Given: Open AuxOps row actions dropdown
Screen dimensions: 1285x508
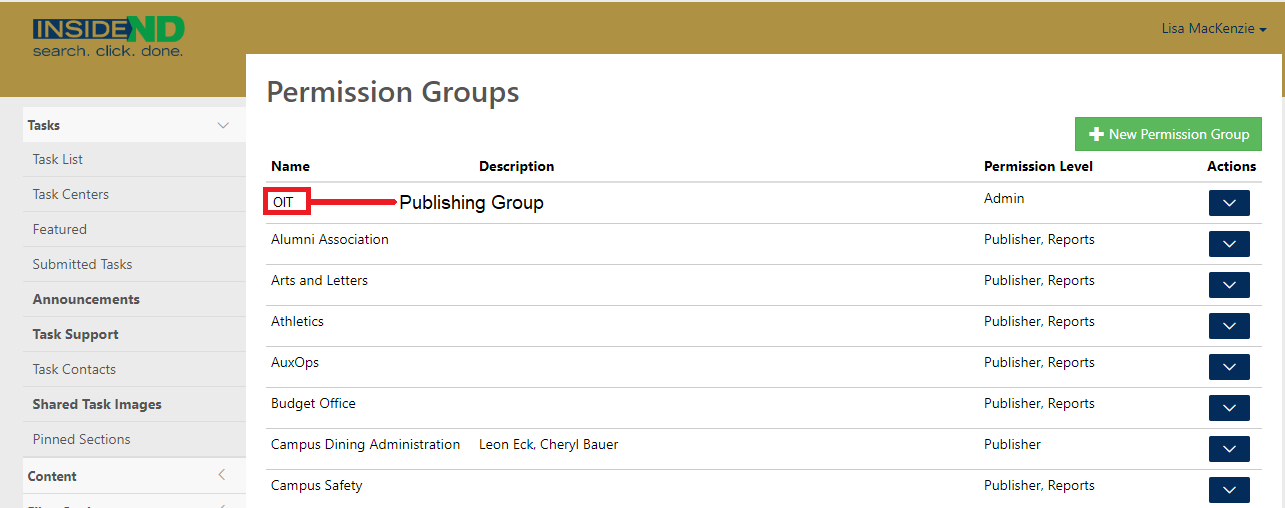Looking at the screenshot, I should [x=1229, y=367].
